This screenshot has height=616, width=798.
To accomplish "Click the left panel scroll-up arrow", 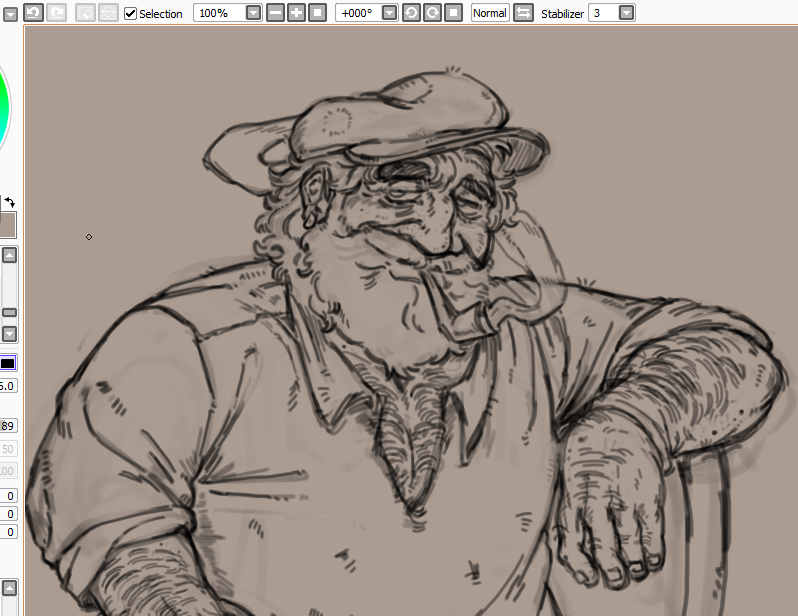I will coord(10,255).
